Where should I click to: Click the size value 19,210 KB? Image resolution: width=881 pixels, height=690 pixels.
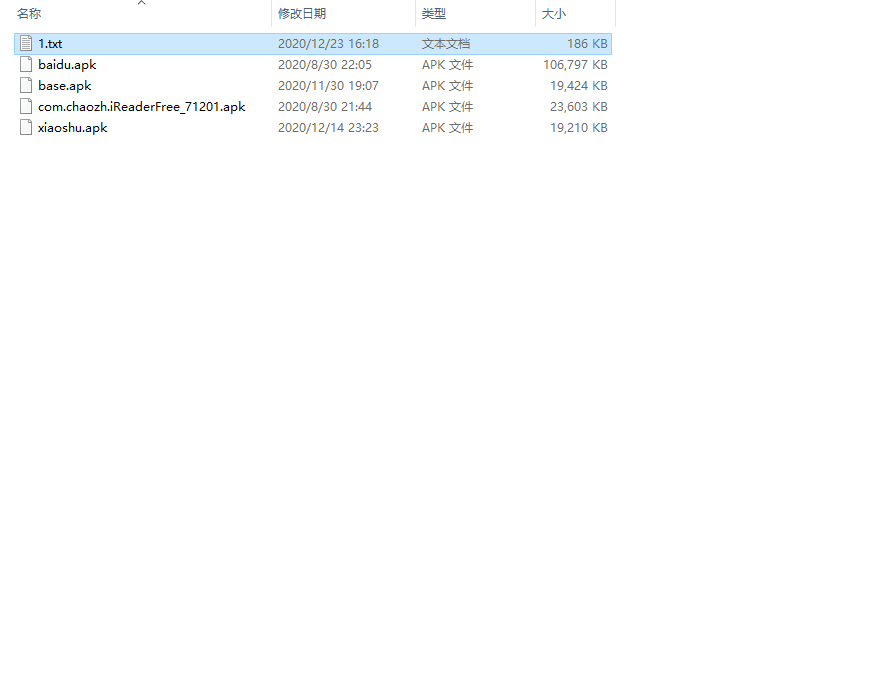[x=579, y=128]
